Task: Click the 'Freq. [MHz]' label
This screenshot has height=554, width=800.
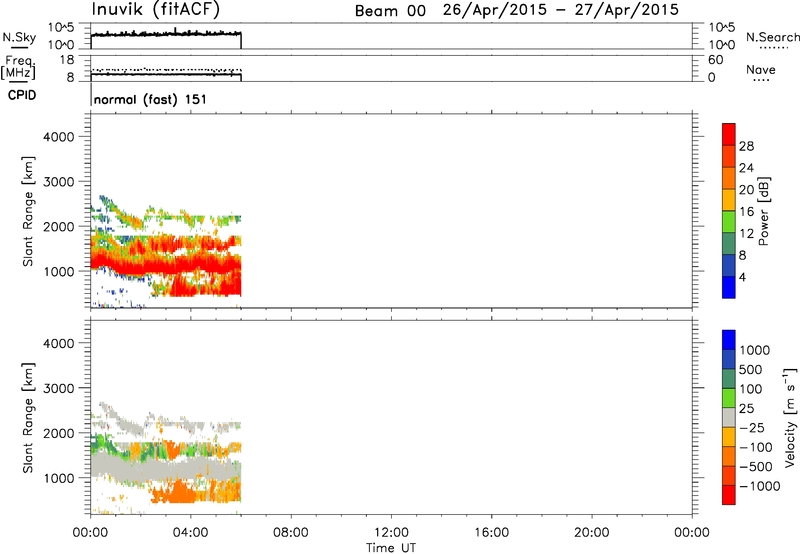Action: tap(19, 67)
